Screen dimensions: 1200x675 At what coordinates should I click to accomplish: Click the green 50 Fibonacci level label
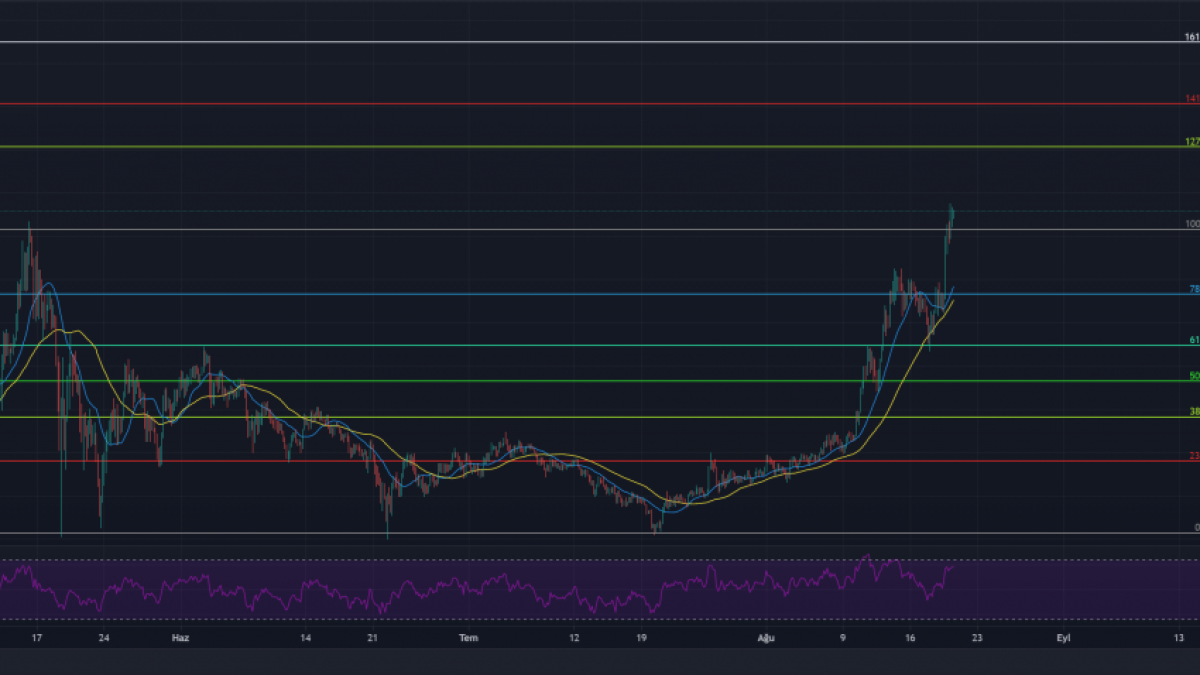(1193, 376)
